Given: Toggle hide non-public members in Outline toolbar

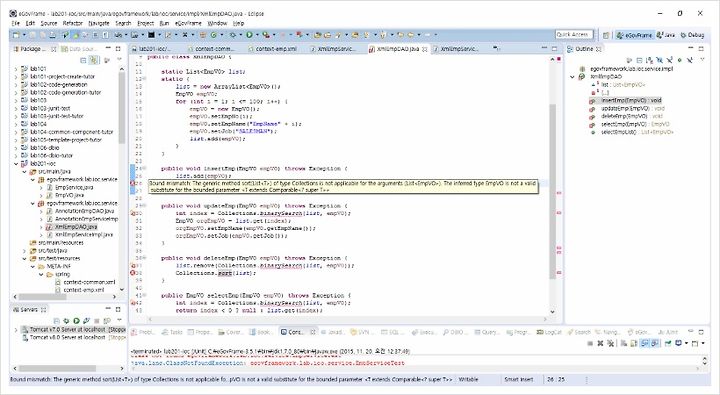Looking at the screenshot, I should pyautogui.click(x=680, y=60).
